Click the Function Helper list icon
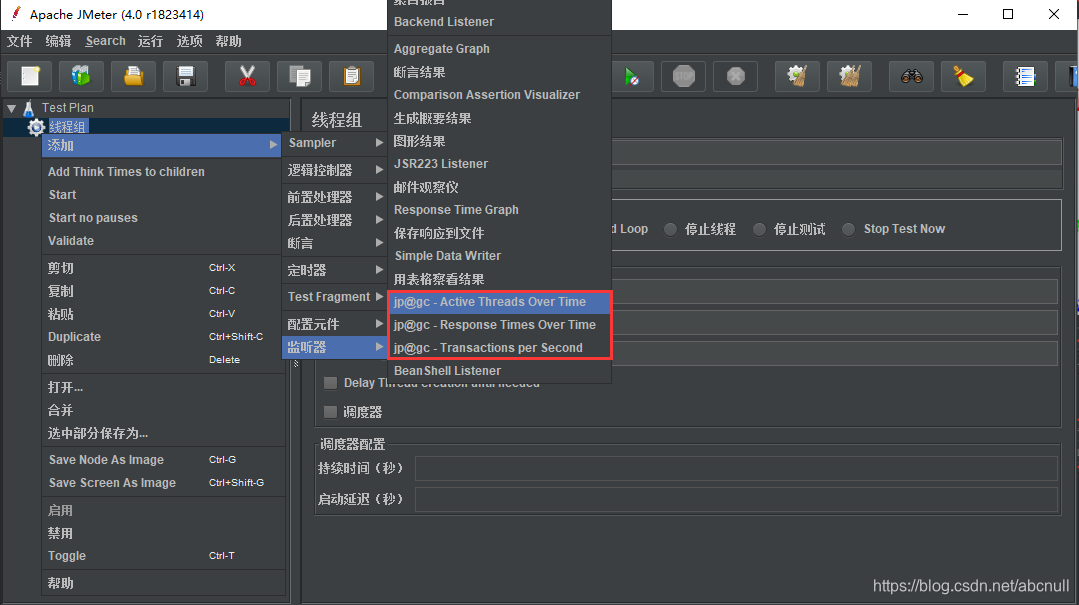The width and height of the screenshot is (1079, 605). (x=1025, y=76)
